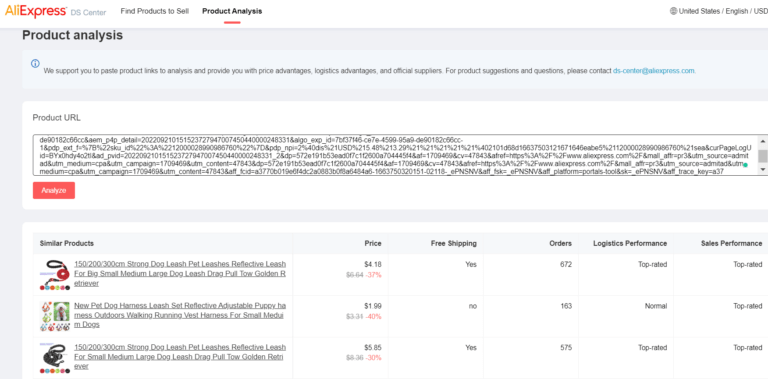This screenshot has height=379, width=768.
Task: Click the Free Shipping column header
Action: (x=454, y=243)
